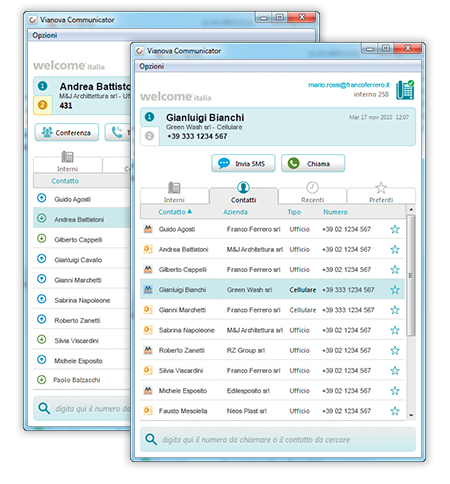Viewport: 450px width, 484px height.
Task: Click Outlook icon beside Fausto Mesolella row
Action: 148,411
